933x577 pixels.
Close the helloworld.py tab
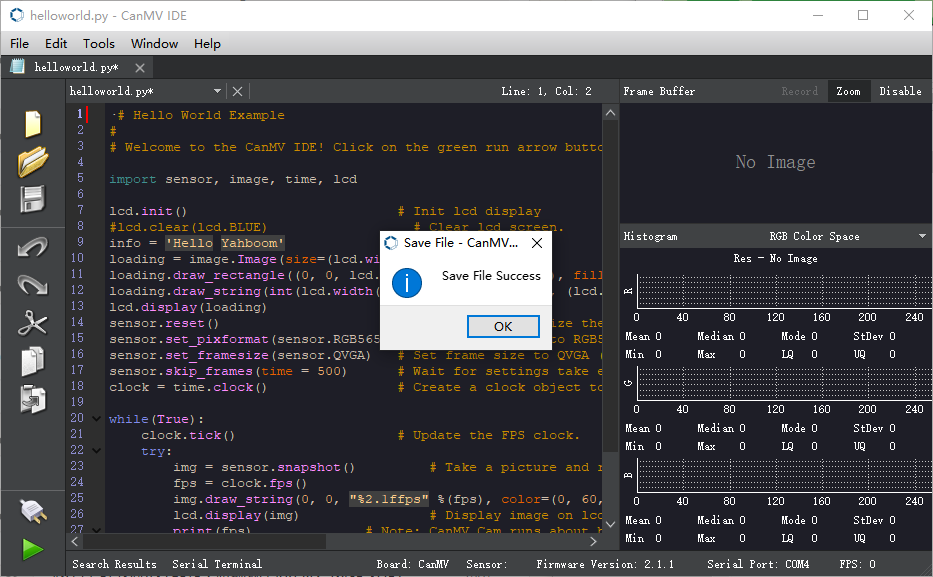(x=140, y=68)
